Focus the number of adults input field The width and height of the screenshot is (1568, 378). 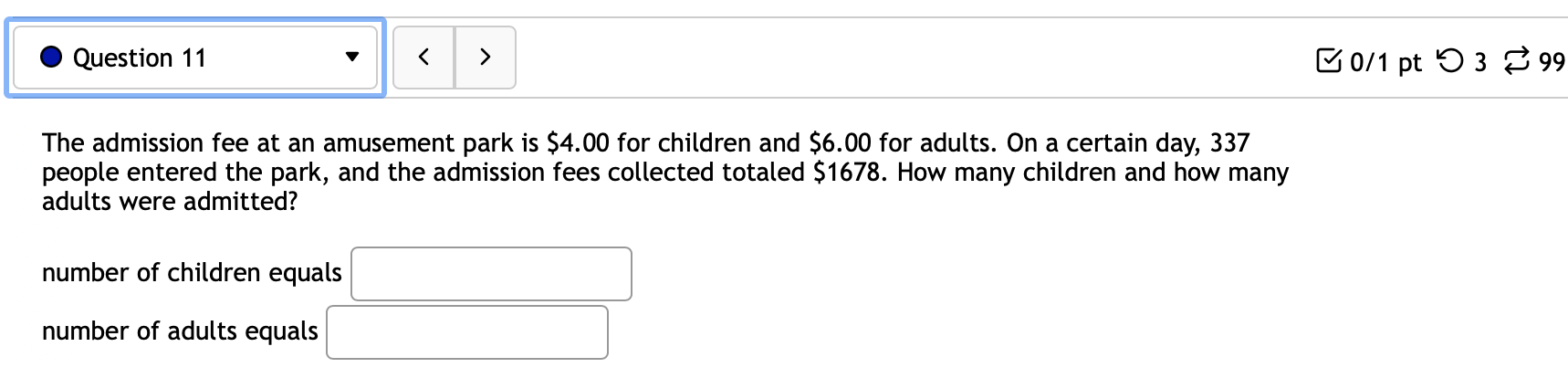click(x=467, y=332)
